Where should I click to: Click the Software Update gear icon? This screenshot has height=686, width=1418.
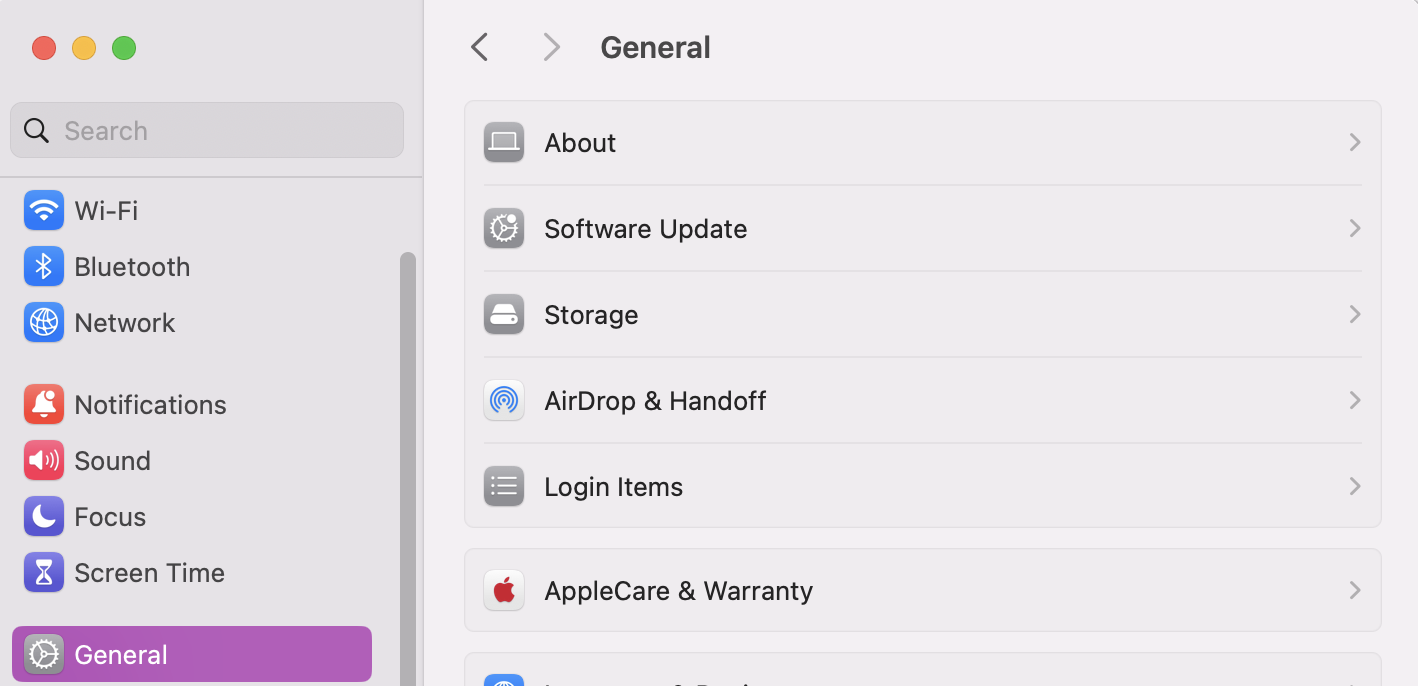click(x=504, y=228)
